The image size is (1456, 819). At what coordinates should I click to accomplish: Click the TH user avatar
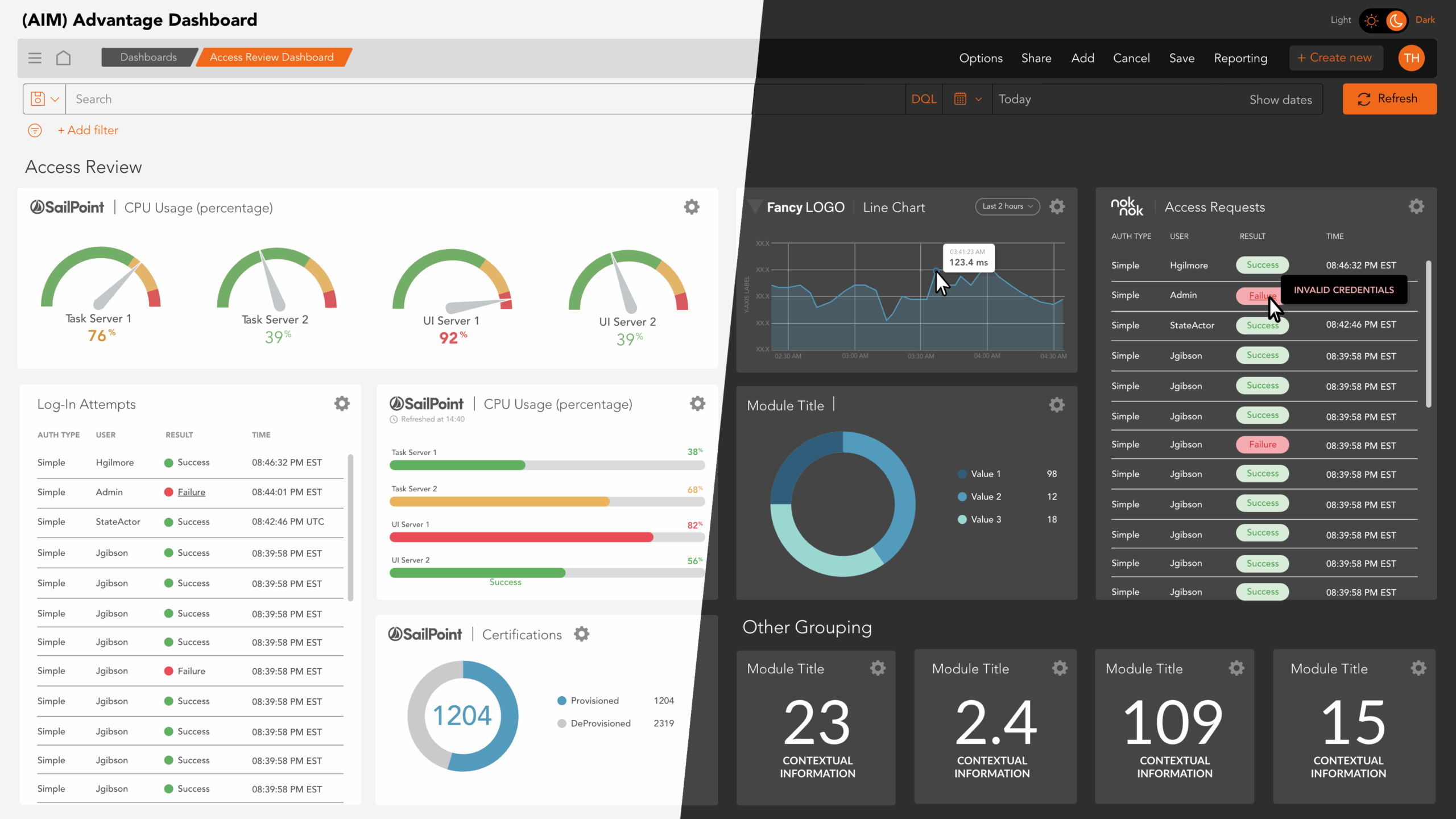click(x=1412, y=58)
